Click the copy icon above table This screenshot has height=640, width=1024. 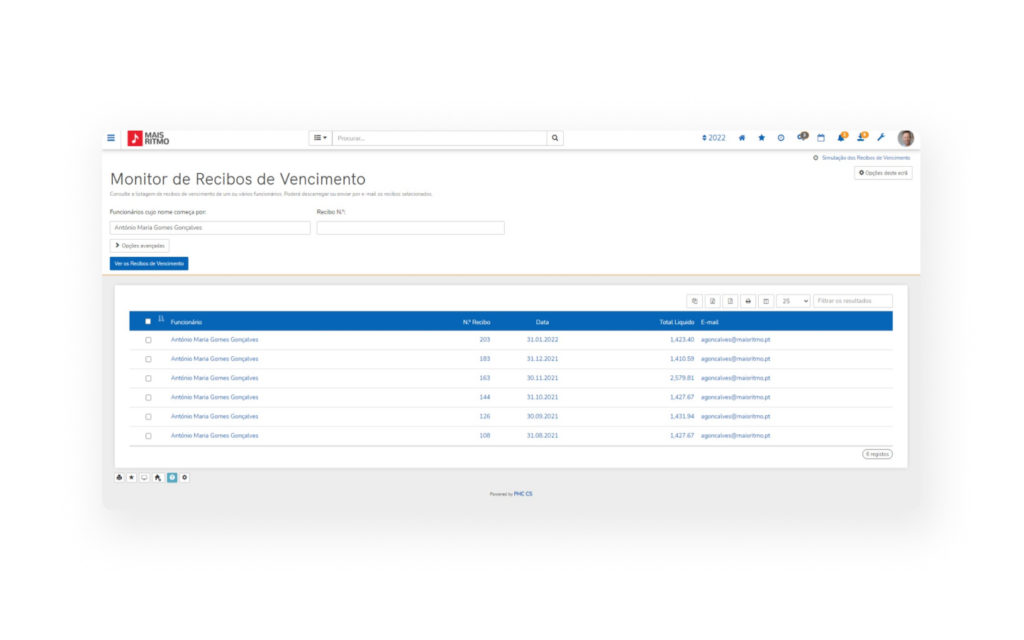coord(694,300)
